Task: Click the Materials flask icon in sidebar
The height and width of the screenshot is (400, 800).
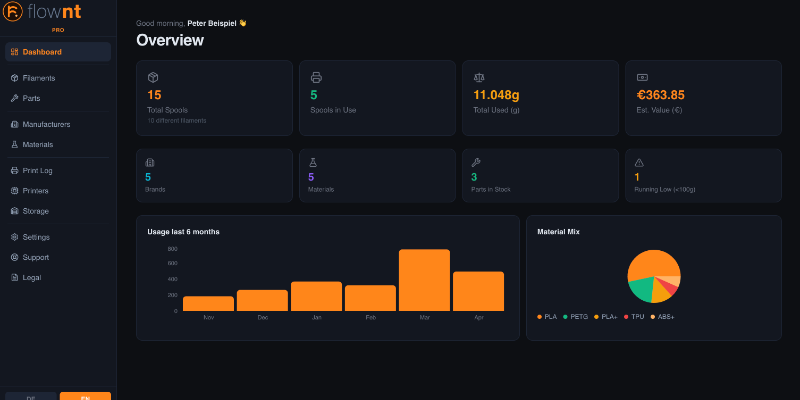Action: click(14, 144)
